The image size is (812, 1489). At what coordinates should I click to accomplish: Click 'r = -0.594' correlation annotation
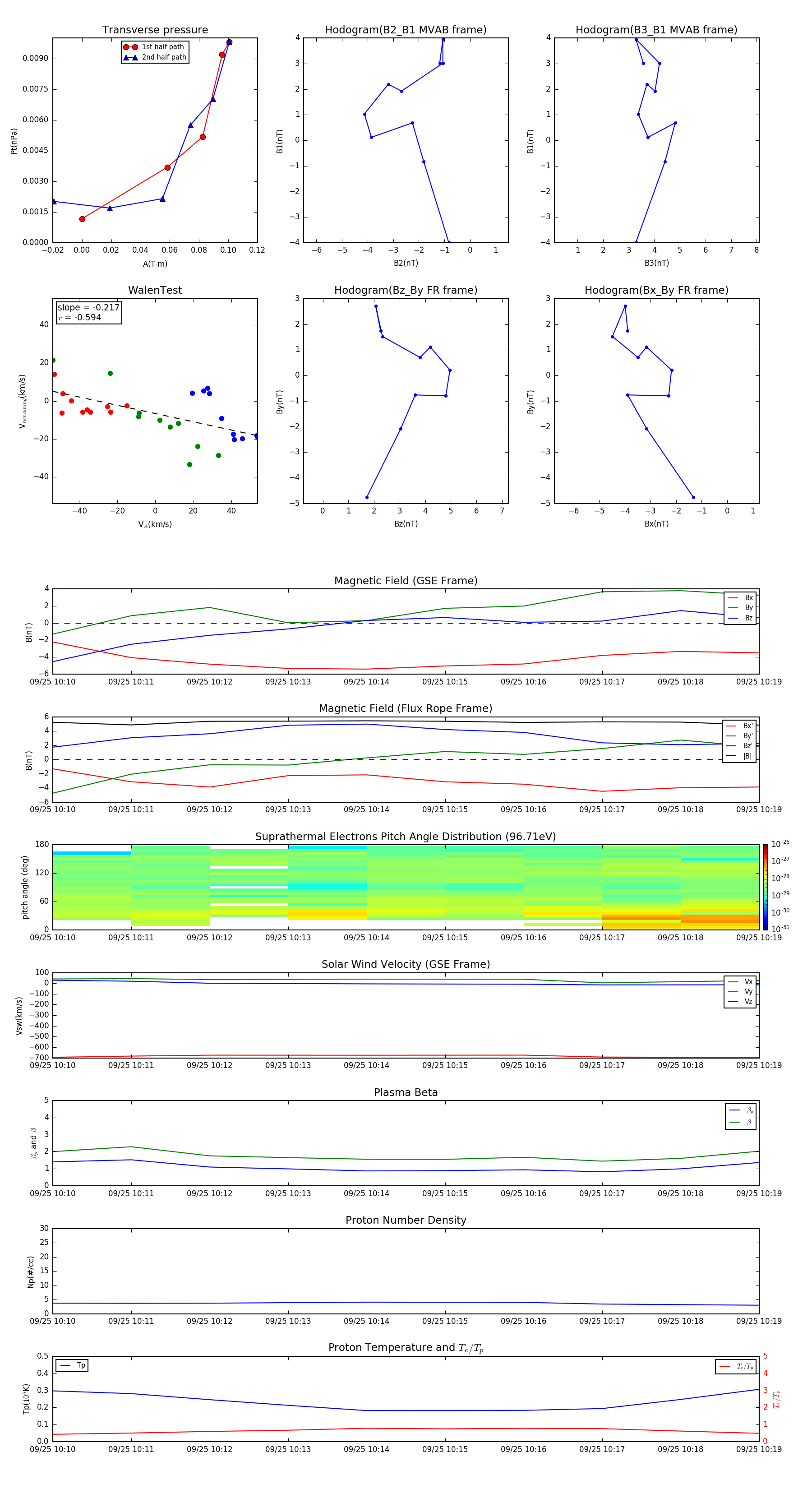click(80, 317)
